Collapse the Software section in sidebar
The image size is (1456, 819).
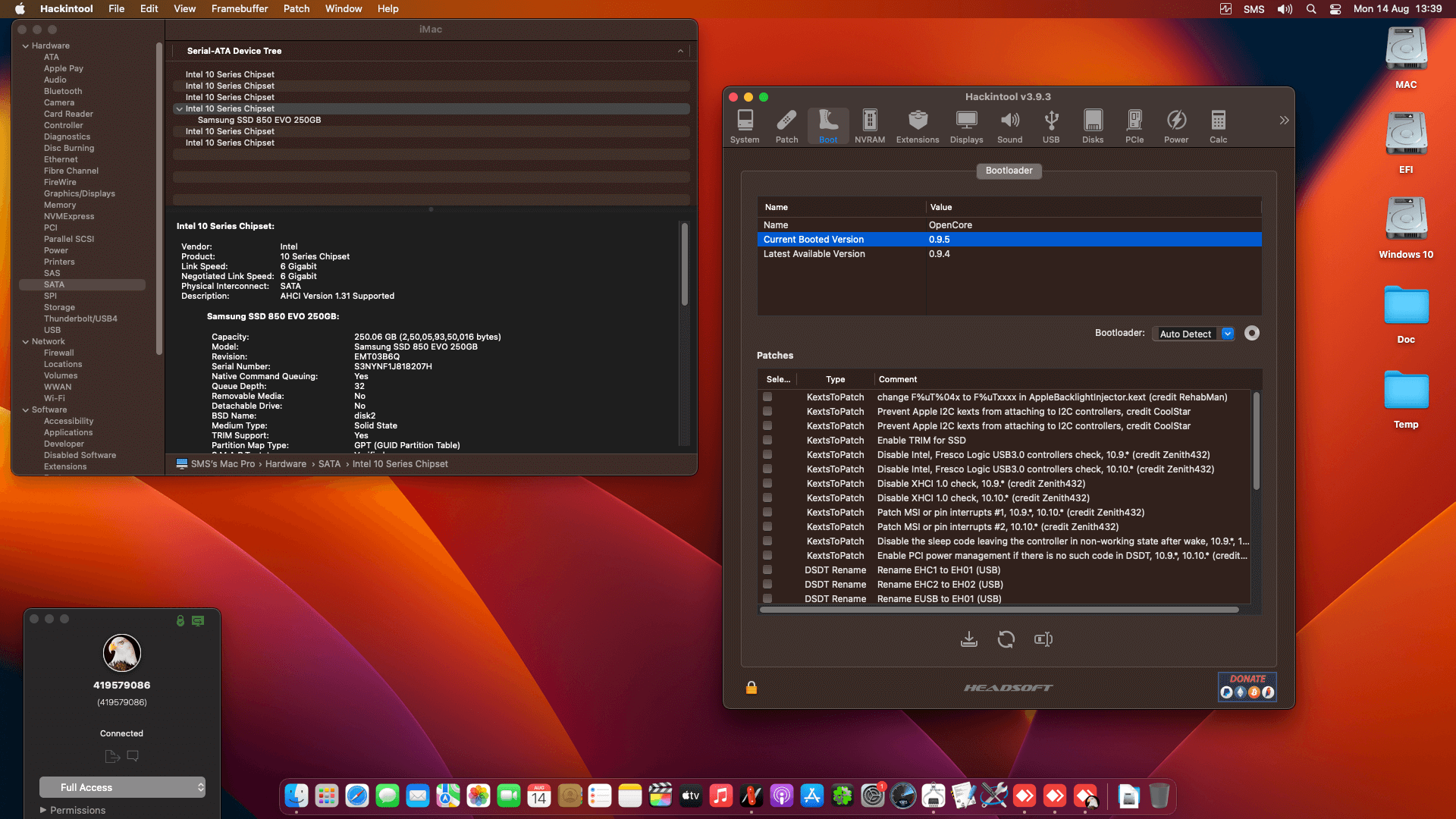click(x=26, y=409)
